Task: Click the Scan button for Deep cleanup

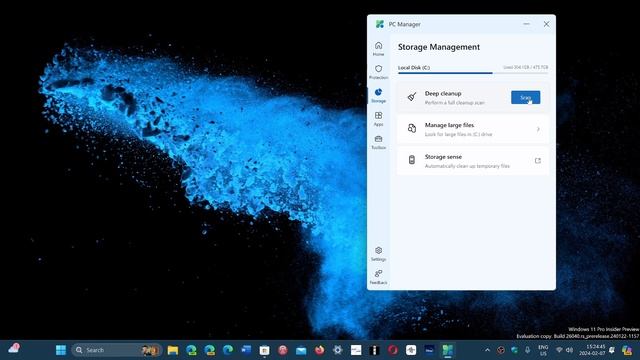Action: [525, 97]
